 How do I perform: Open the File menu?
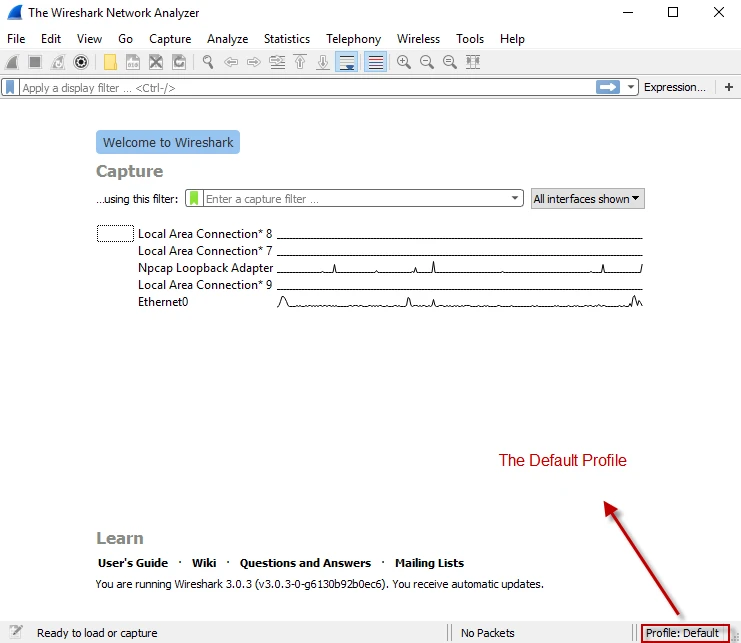click(x=16, y=39)
